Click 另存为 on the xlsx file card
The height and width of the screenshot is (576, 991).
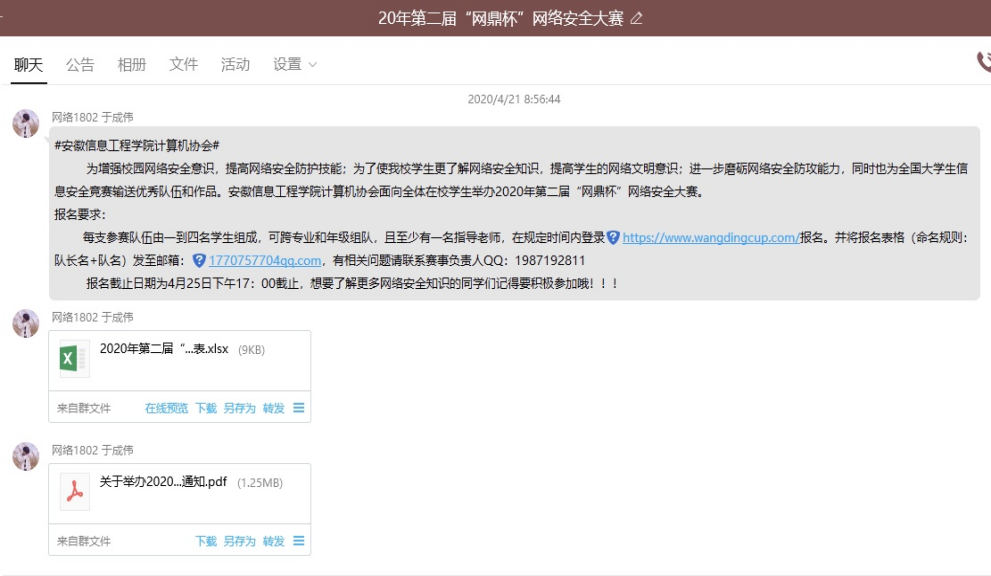(x=239, y=408)
